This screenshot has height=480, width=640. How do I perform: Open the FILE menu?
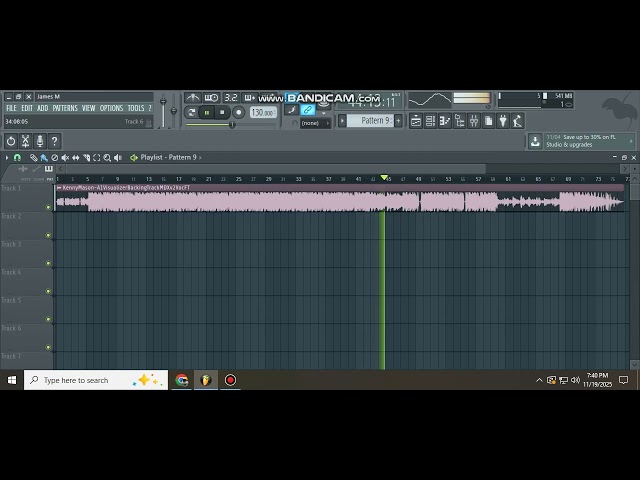click(x=11, y=108)
